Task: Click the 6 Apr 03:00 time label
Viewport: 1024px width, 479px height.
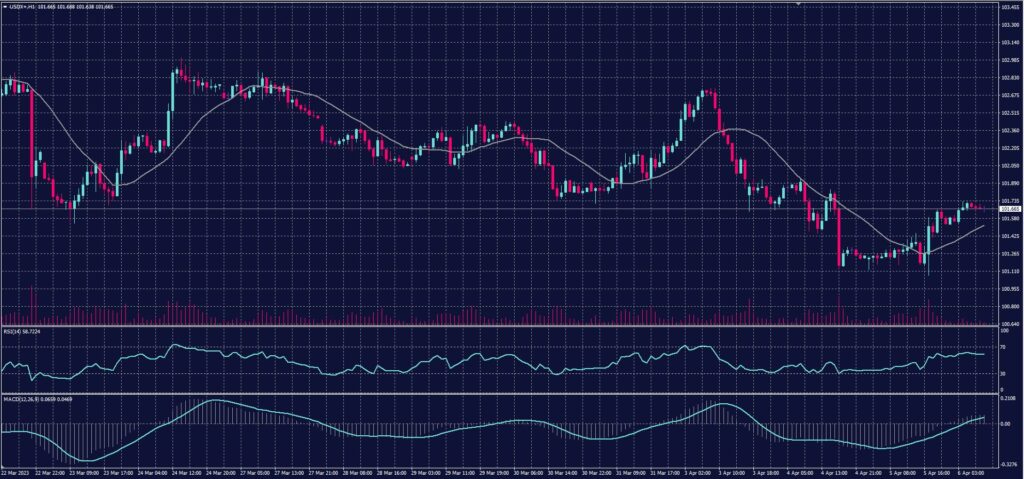Action: pyautogui.click(x=973, y=474)
